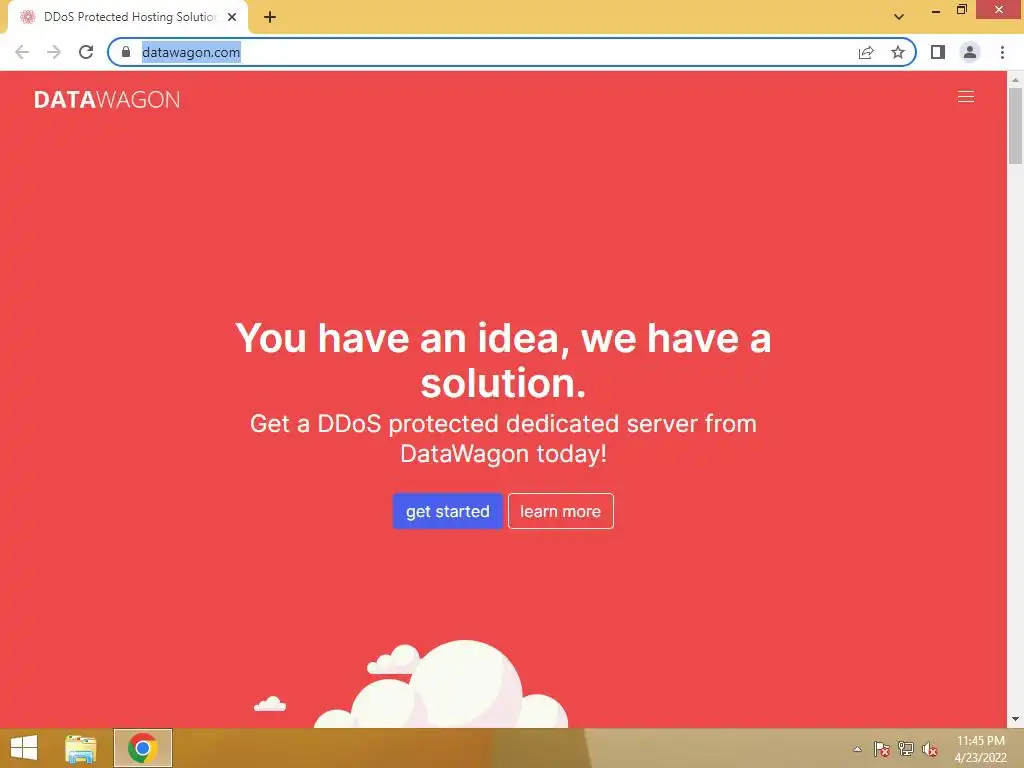Restore down the Chrome window
Screen dimensions: 1024x768
[962, 10]
